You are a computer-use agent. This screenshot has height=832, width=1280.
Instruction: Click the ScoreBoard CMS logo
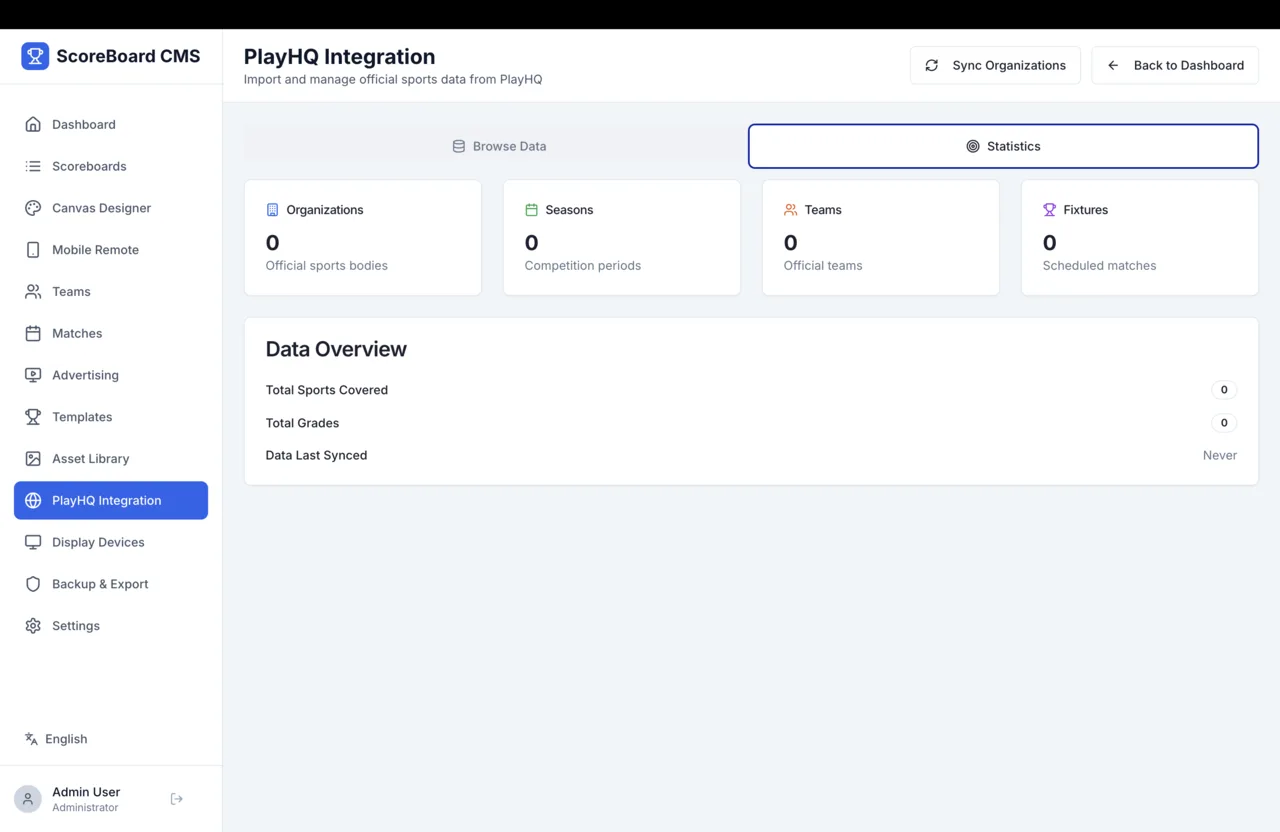click(x=110, y=56)
